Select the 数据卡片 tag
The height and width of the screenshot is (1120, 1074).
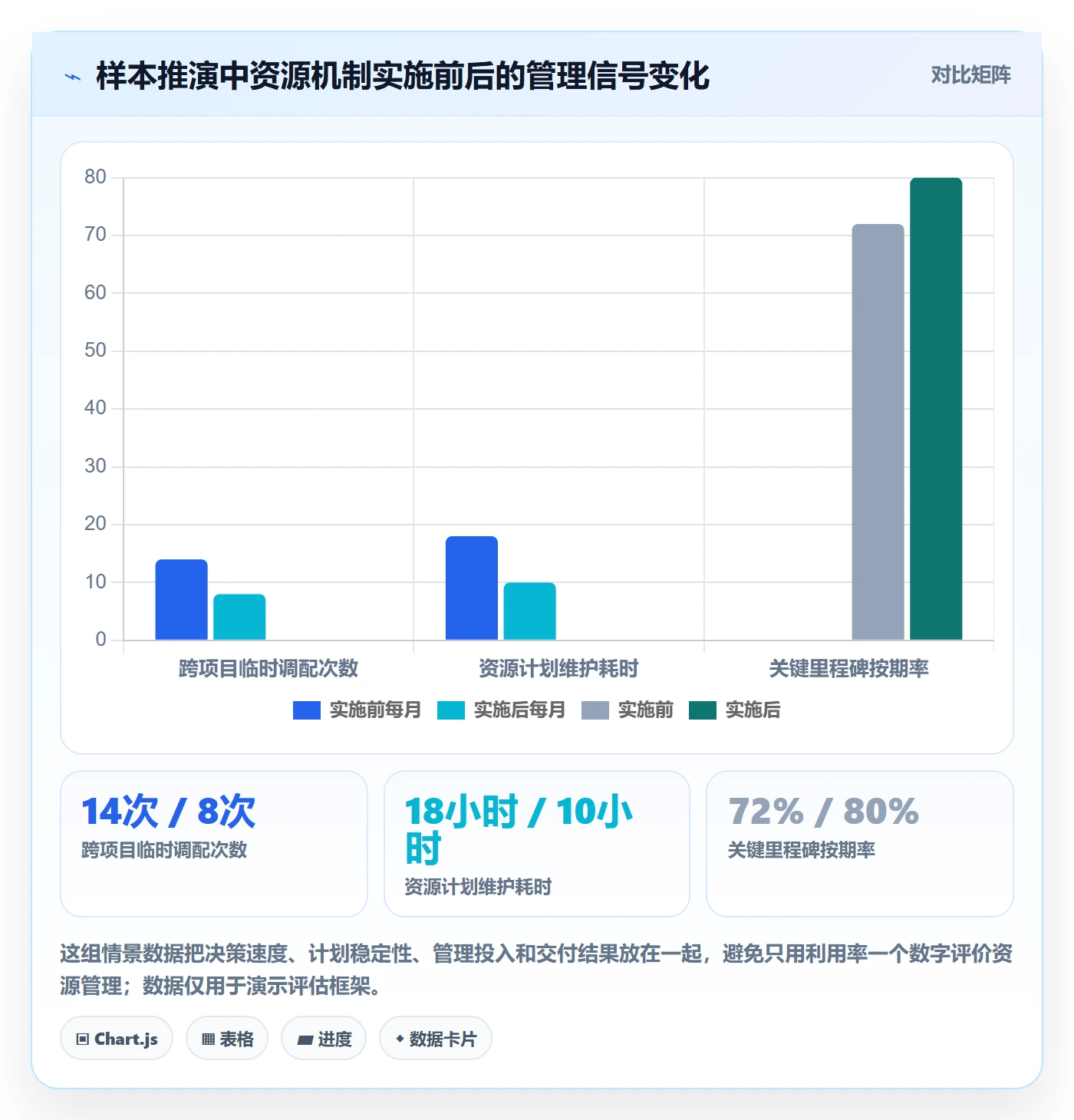(x=436, y=1039)
